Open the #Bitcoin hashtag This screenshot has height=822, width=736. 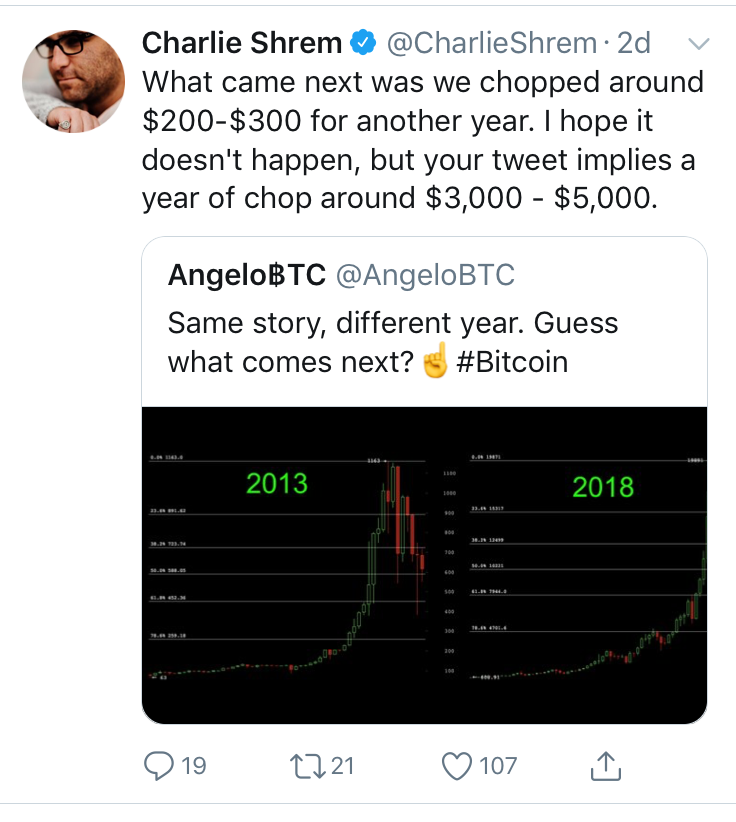[512, 360]
